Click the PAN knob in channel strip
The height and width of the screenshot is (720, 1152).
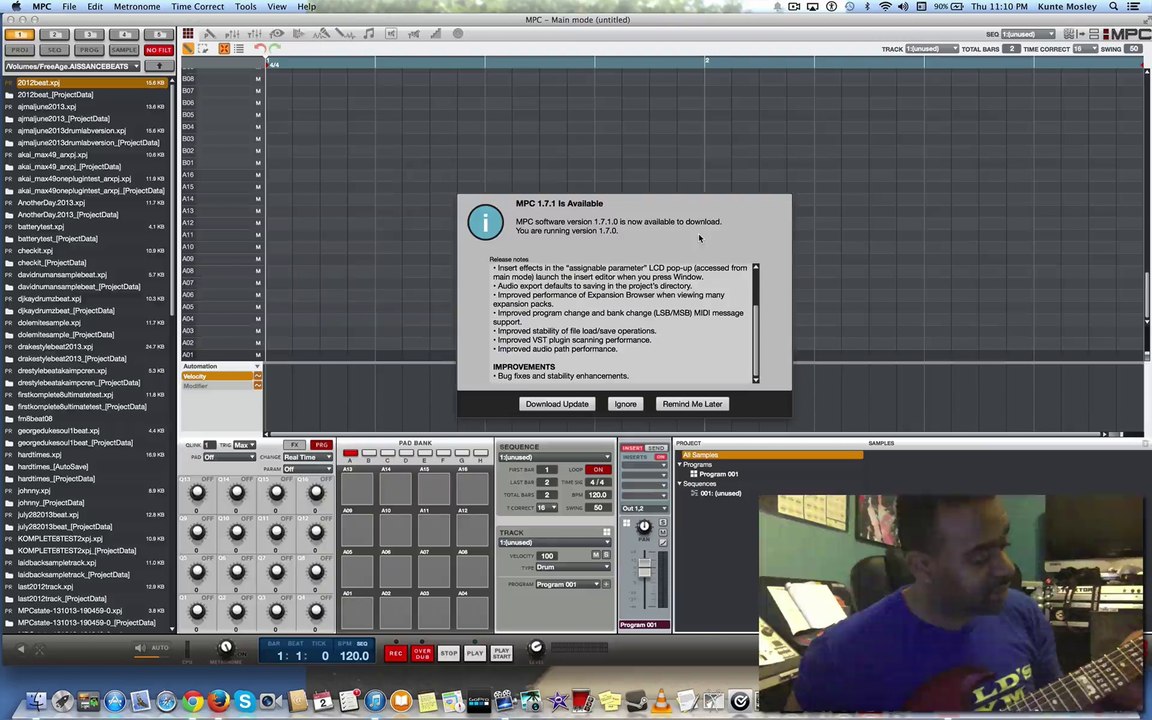(644, 526)
